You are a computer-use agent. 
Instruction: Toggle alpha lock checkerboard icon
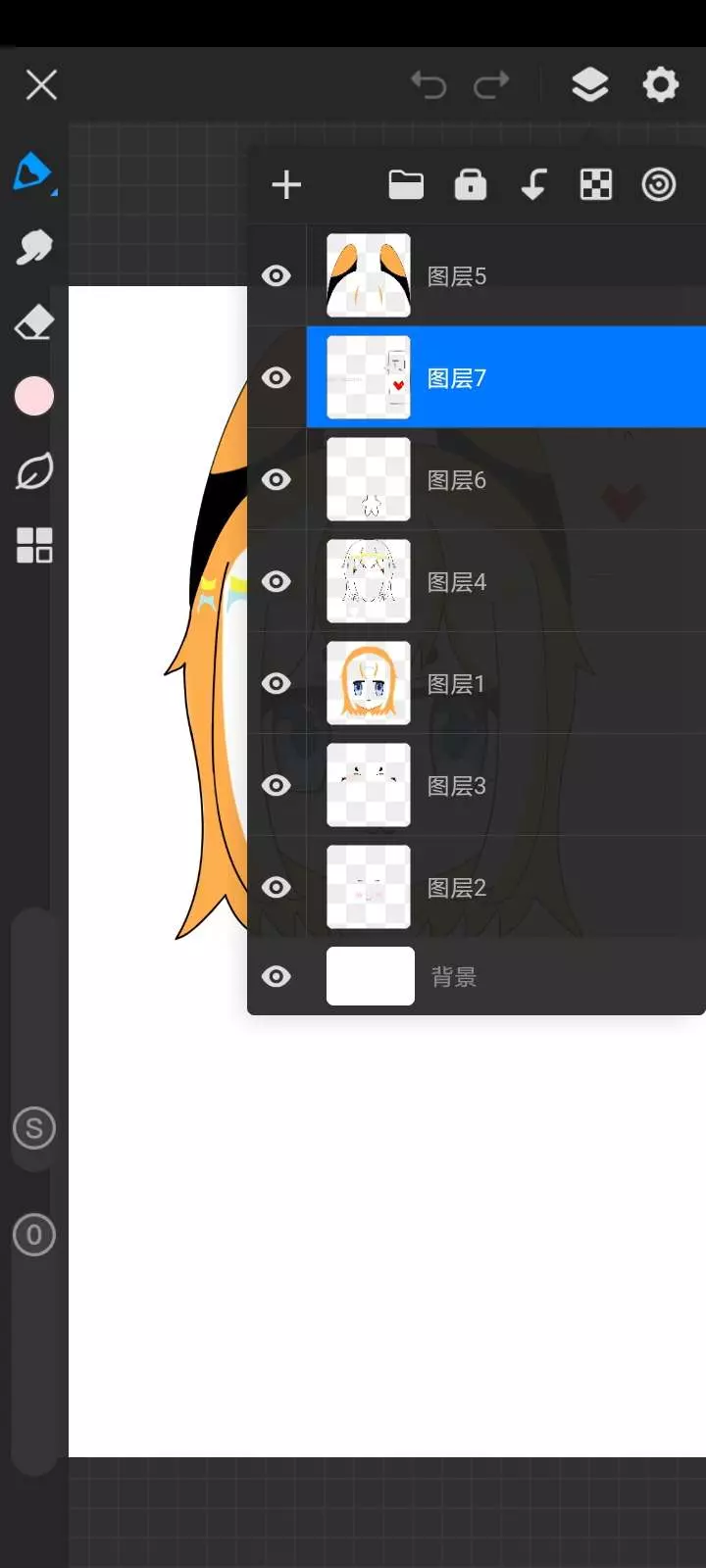coord(596,184)
